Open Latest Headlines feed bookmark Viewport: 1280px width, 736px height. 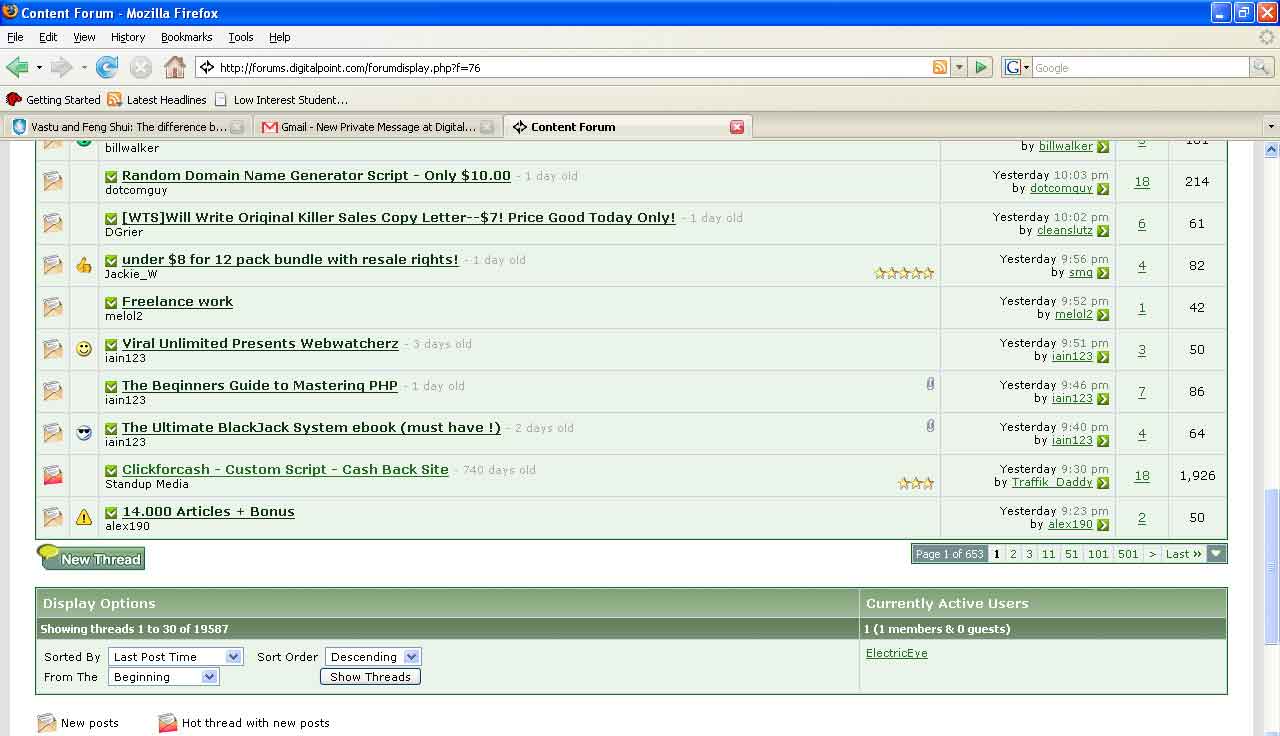157,100
